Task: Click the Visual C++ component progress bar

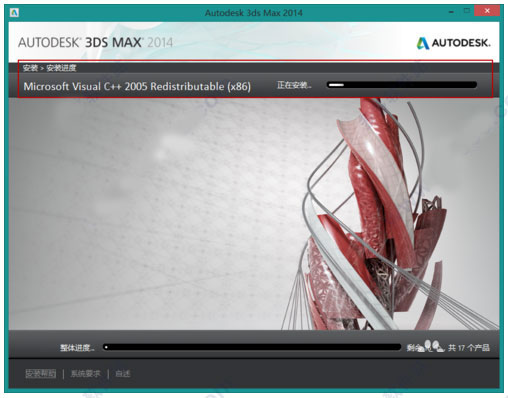Action: coord(402,85)
